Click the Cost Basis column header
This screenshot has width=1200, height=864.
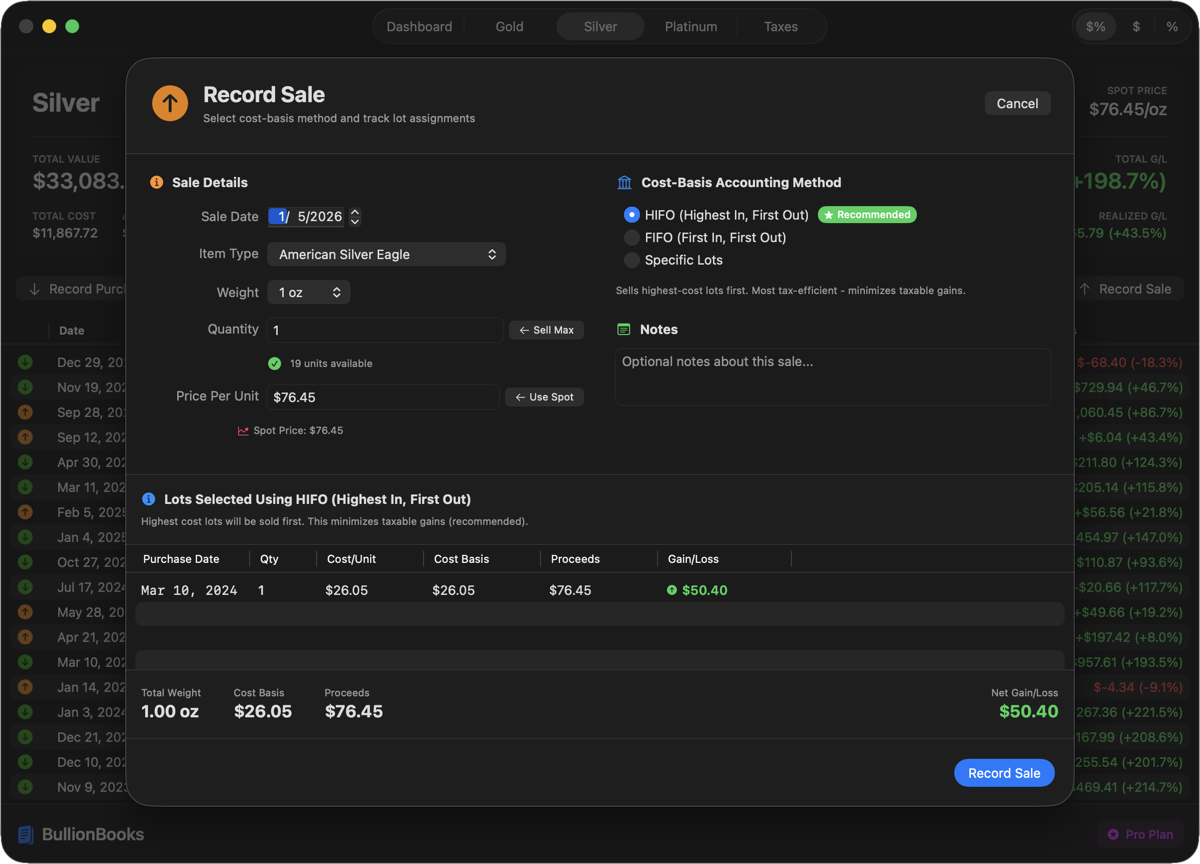coord(461,559)
